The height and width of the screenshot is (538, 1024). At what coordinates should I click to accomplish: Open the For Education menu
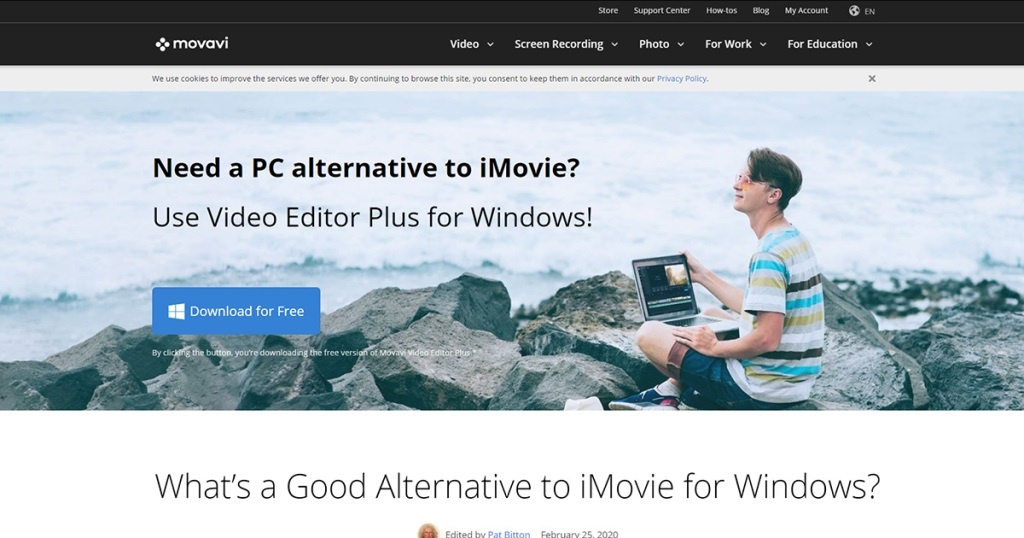click(829, 44)
